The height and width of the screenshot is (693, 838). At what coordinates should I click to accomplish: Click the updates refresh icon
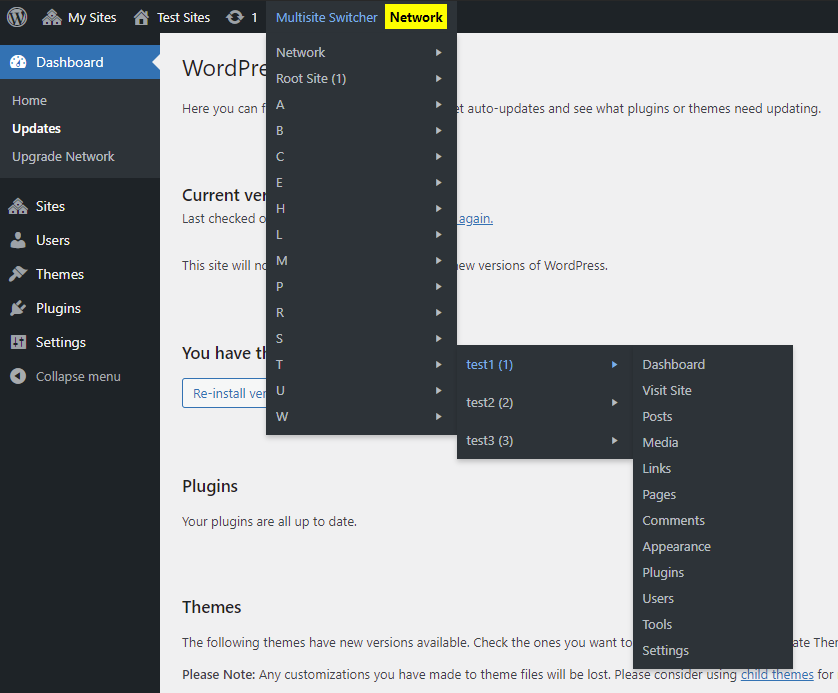[235, 18]
